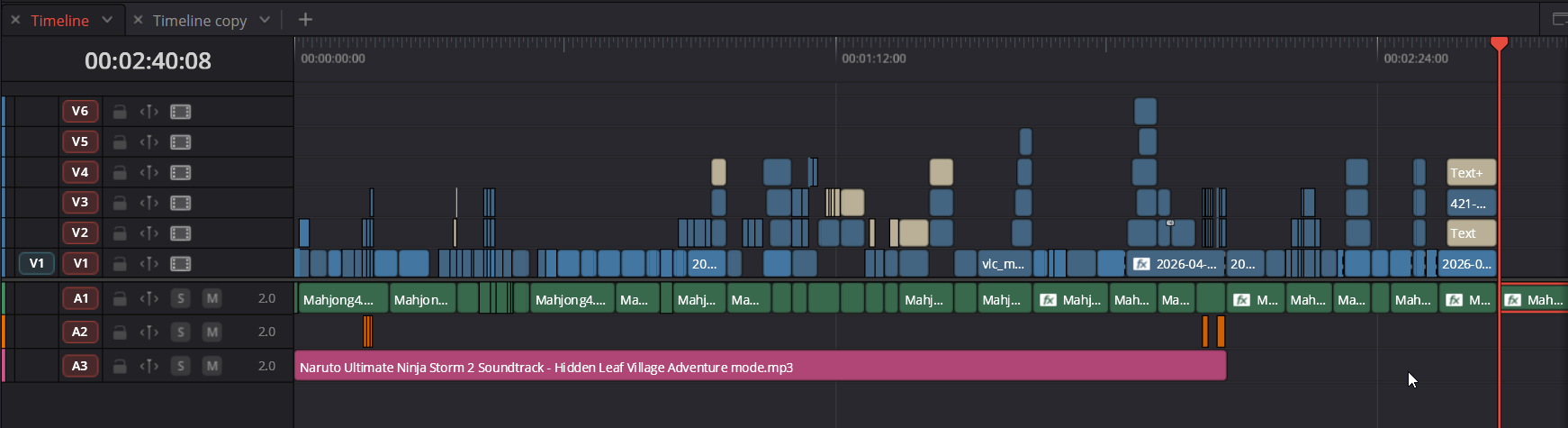Disable the V3 video track filmstrip icon
Image resolution: width=1568 pixels, height=428 pixels.
click(181, 203)
